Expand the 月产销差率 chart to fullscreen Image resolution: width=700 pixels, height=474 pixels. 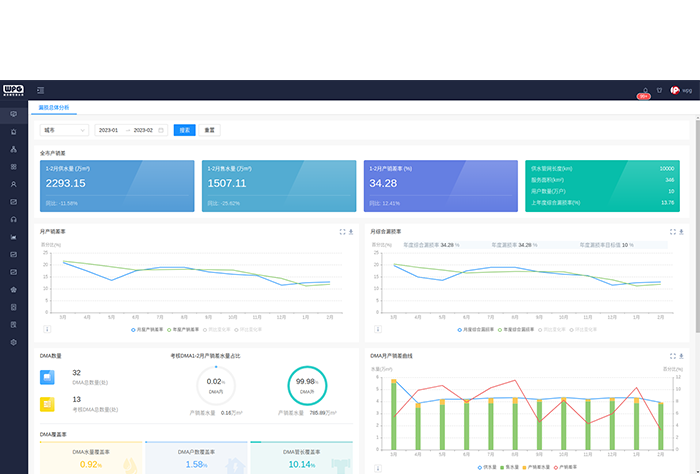point(342,231)
